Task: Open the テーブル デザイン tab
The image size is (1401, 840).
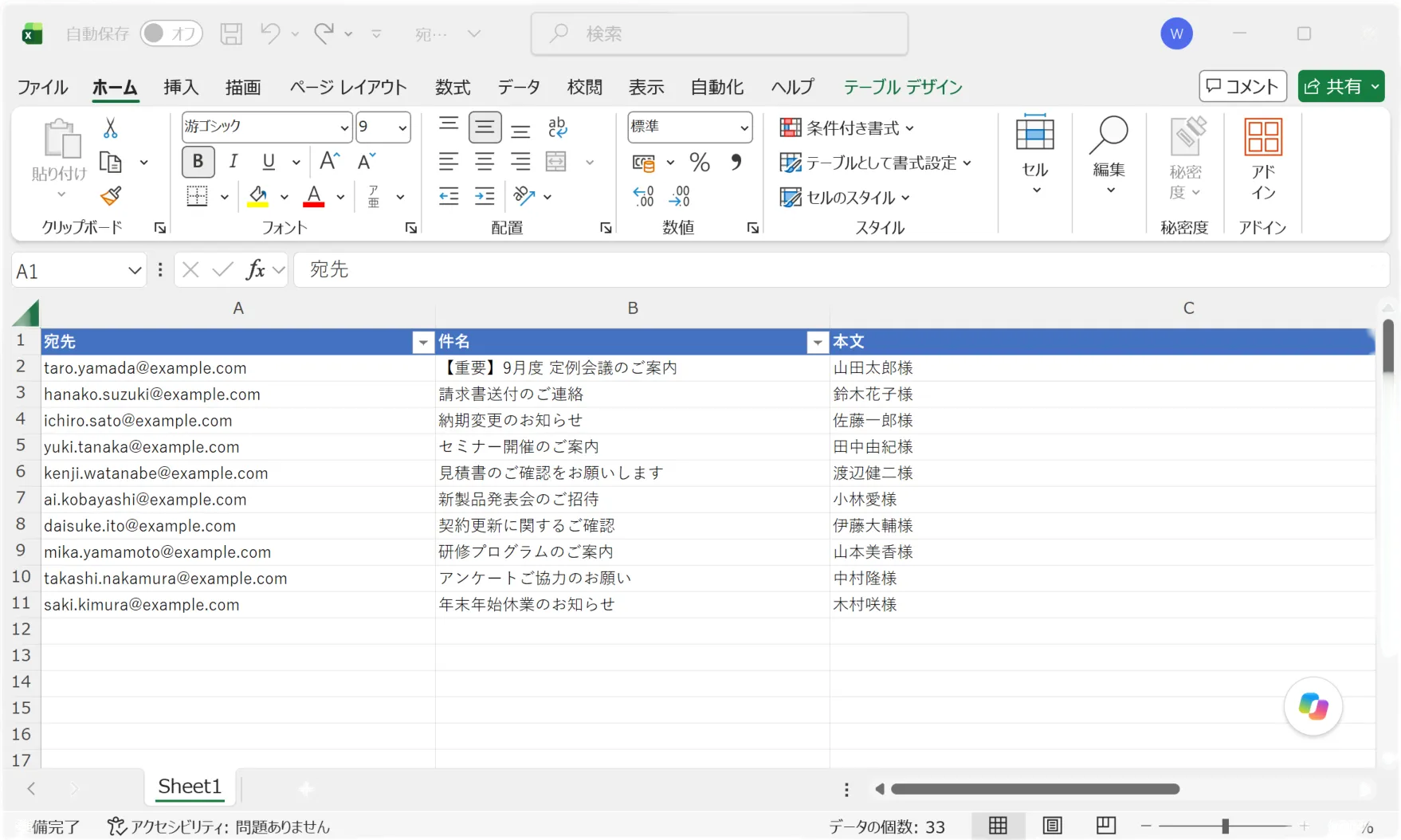Action: click(903, 87)
